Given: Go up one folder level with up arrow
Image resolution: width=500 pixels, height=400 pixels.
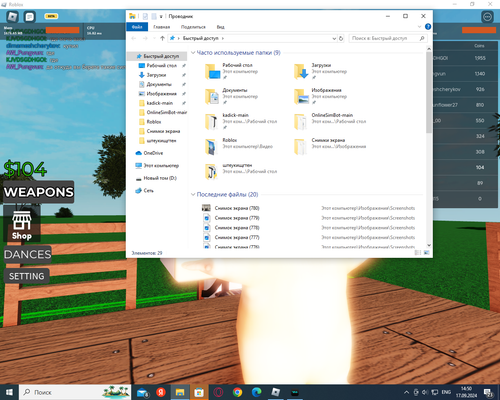Looking at the screenshot, I should [x=162, y=38].
